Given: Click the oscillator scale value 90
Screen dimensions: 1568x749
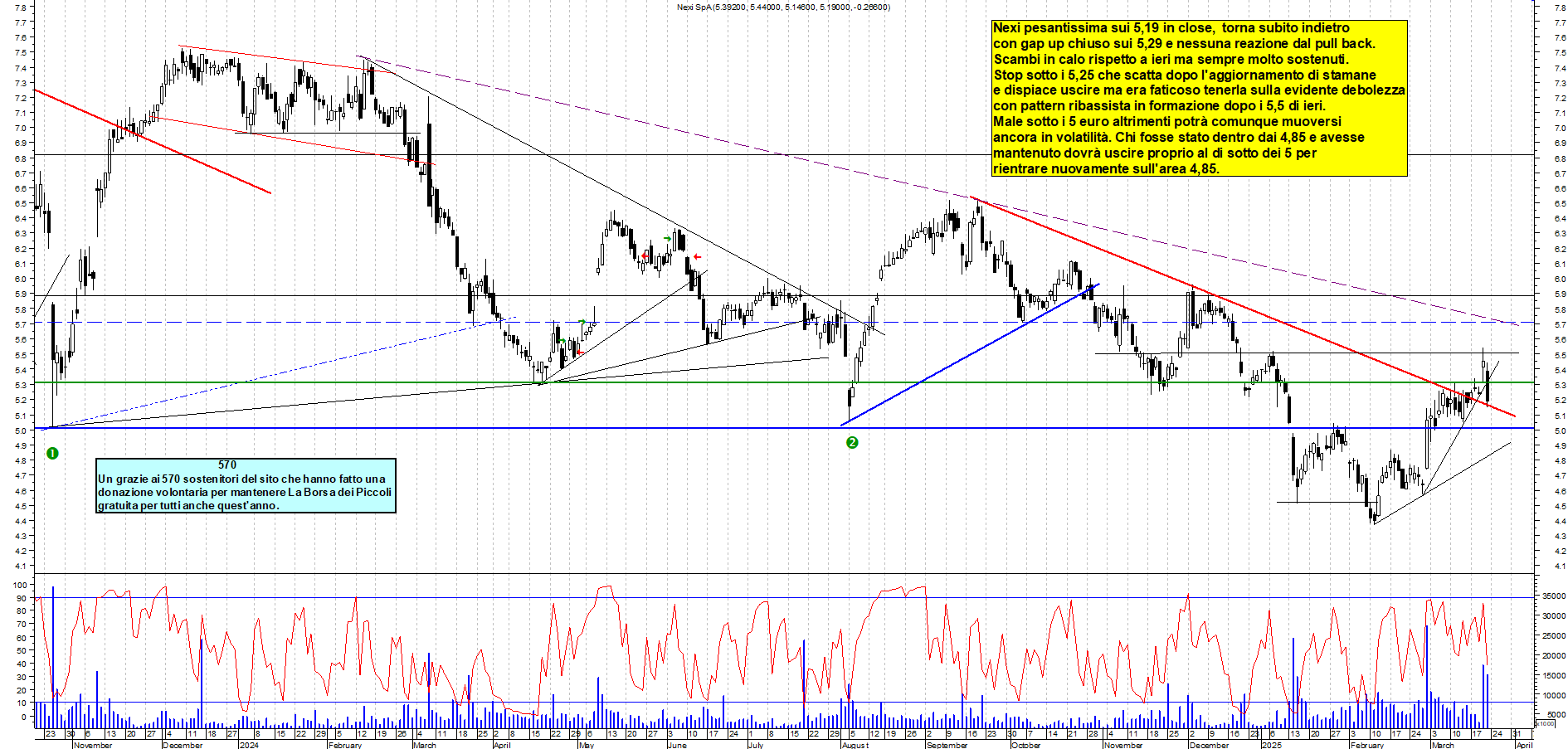Looking at the screenshot, I should (22, 598).
